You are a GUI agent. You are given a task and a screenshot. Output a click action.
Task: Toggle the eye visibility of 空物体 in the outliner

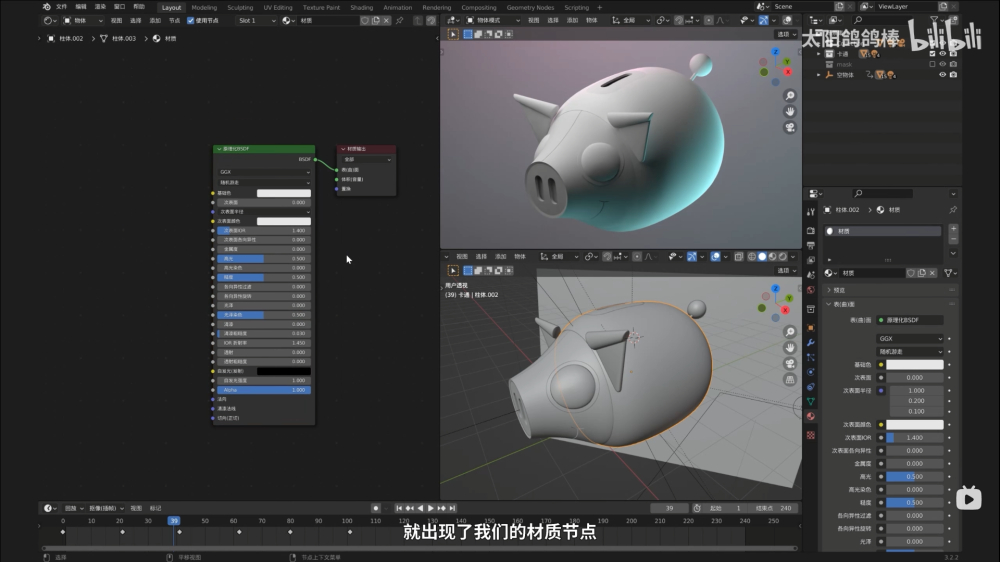942,75
